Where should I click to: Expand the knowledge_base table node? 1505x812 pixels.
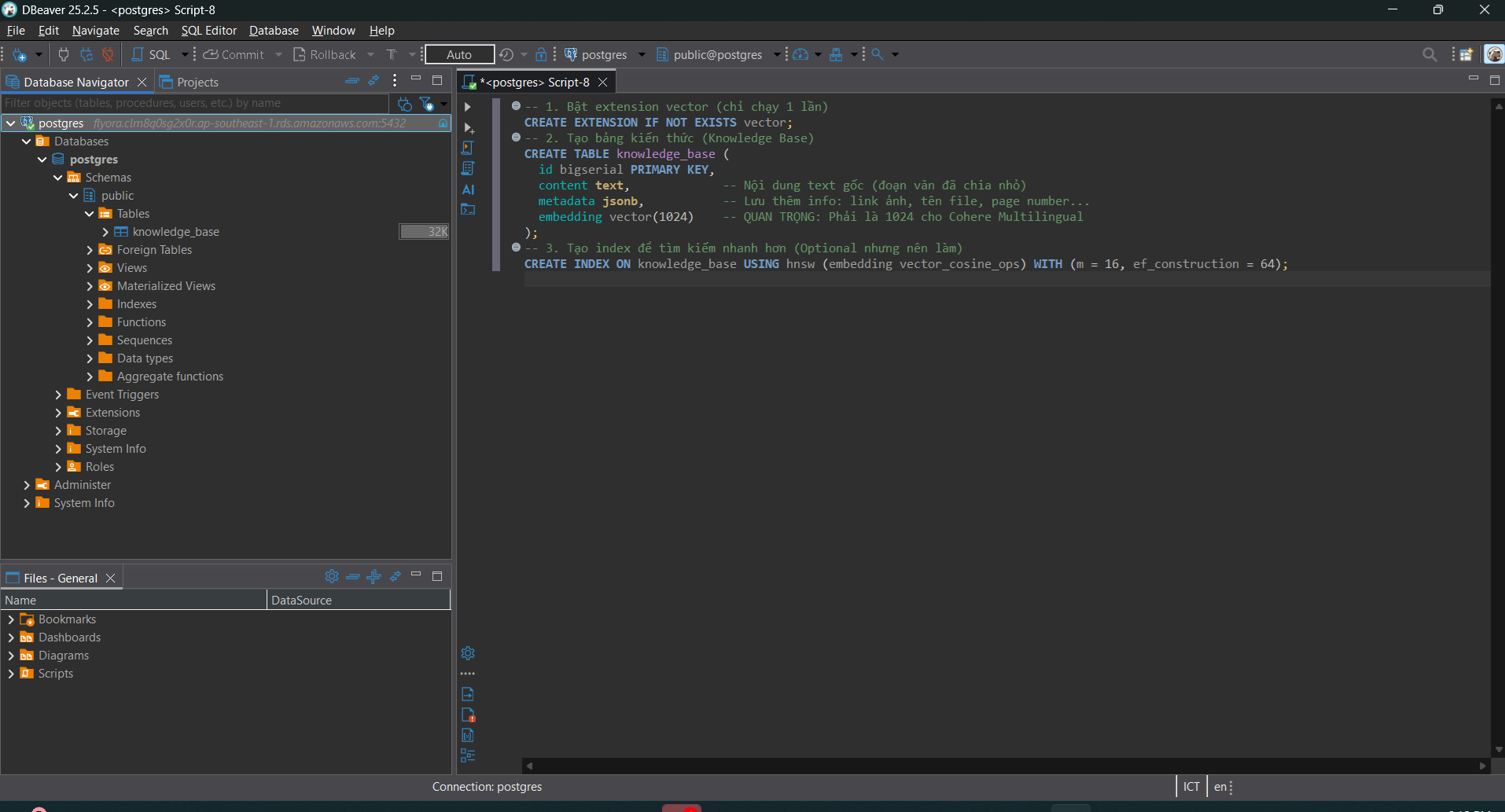pyautogui.click(x=105, y=232)
